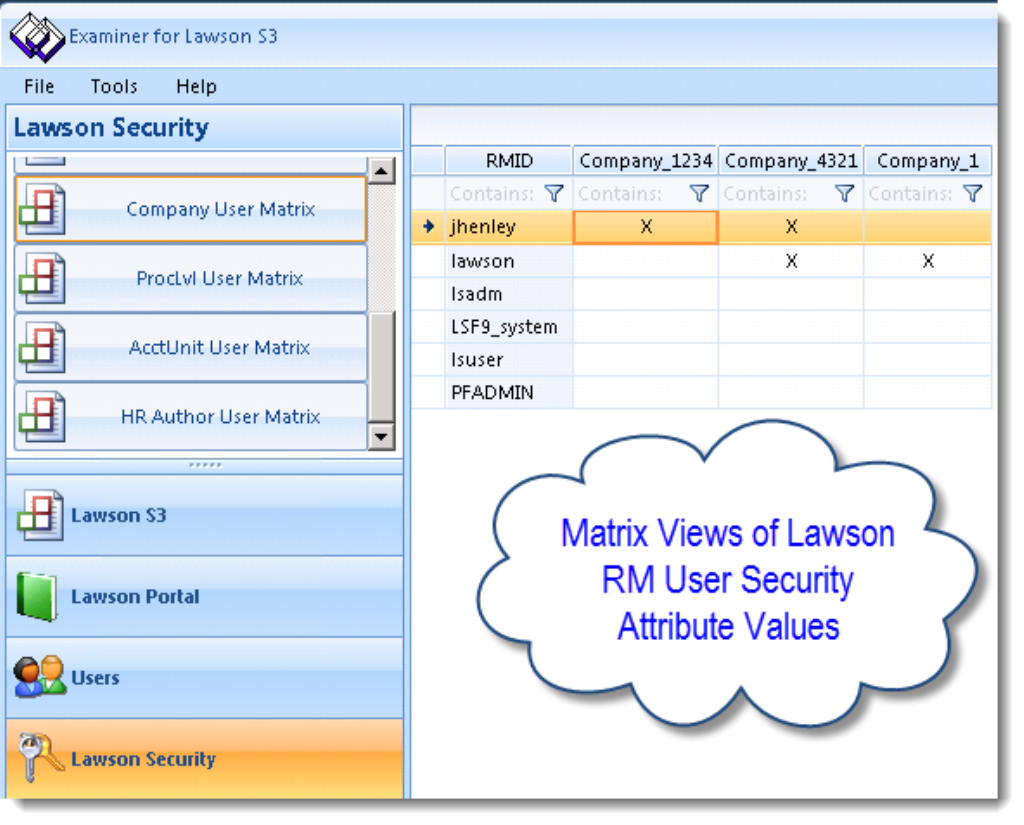Click the green Lawson Portal book icon
Image resolution: width=1024 pixels, height=825 pixels.
tap(37, 596)
